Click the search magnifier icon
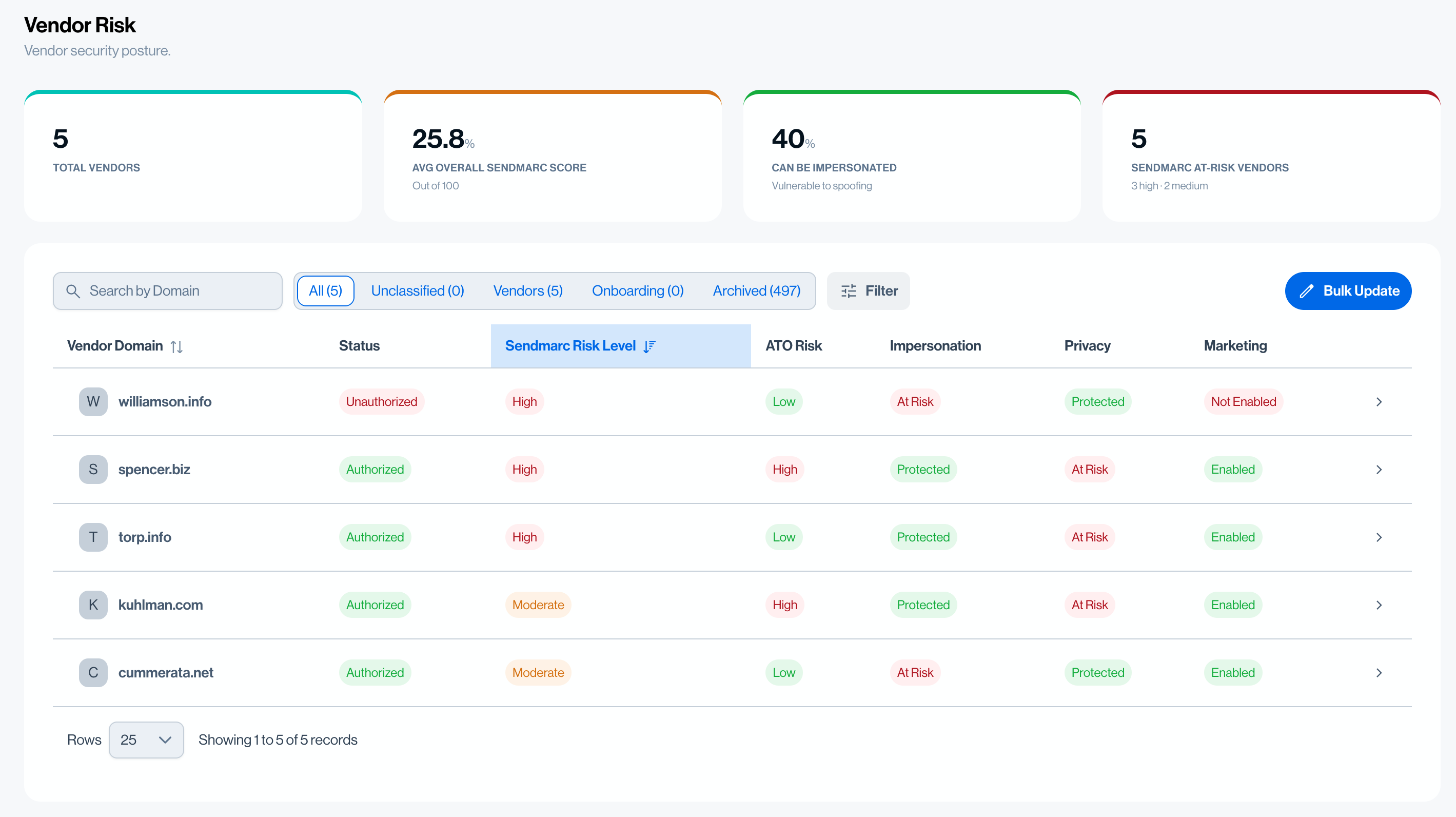1456x817 pixels. click(73, 291)
